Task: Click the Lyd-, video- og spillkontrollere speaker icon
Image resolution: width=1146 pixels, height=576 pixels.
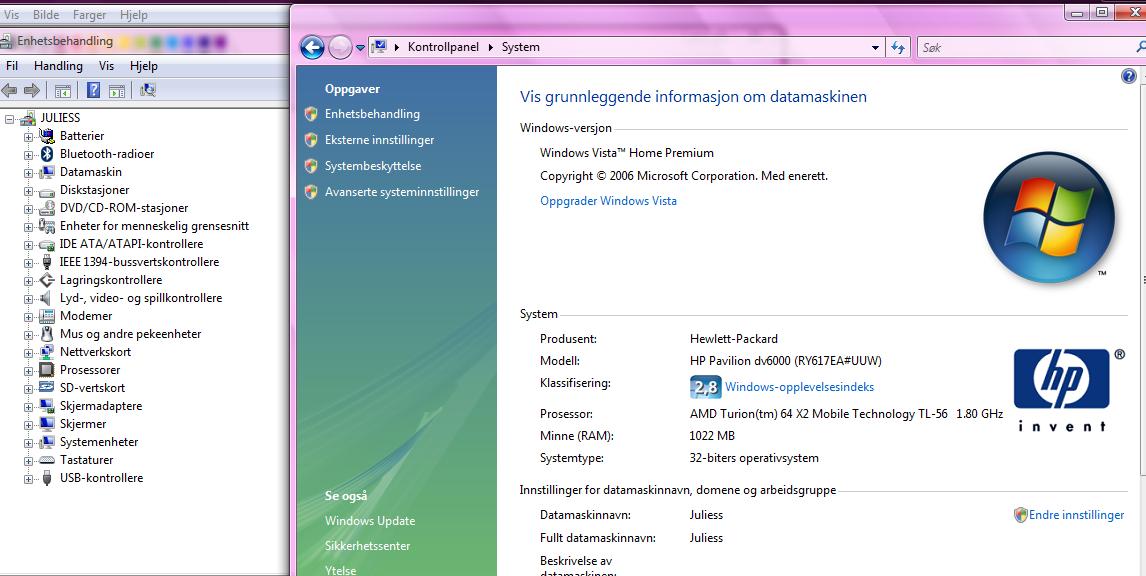Action: click(47, 298)
